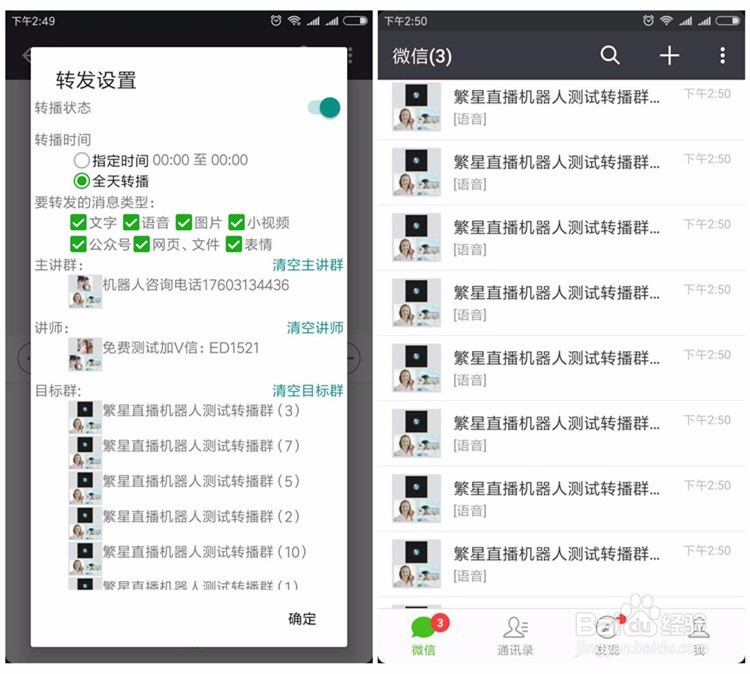Click avatar of target group (10)
Screen dimensions: 750x674
pyautogui.click(x=85, y=559)
